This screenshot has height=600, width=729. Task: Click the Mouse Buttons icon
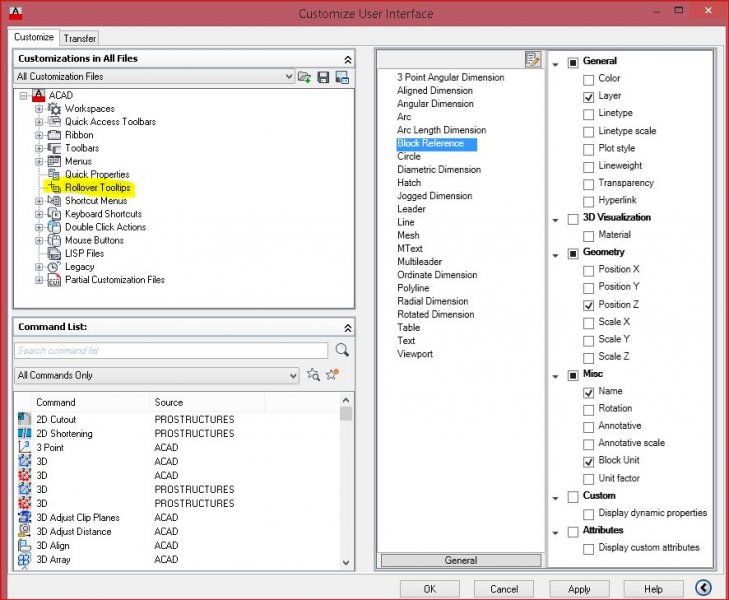(x=54, y=240)
